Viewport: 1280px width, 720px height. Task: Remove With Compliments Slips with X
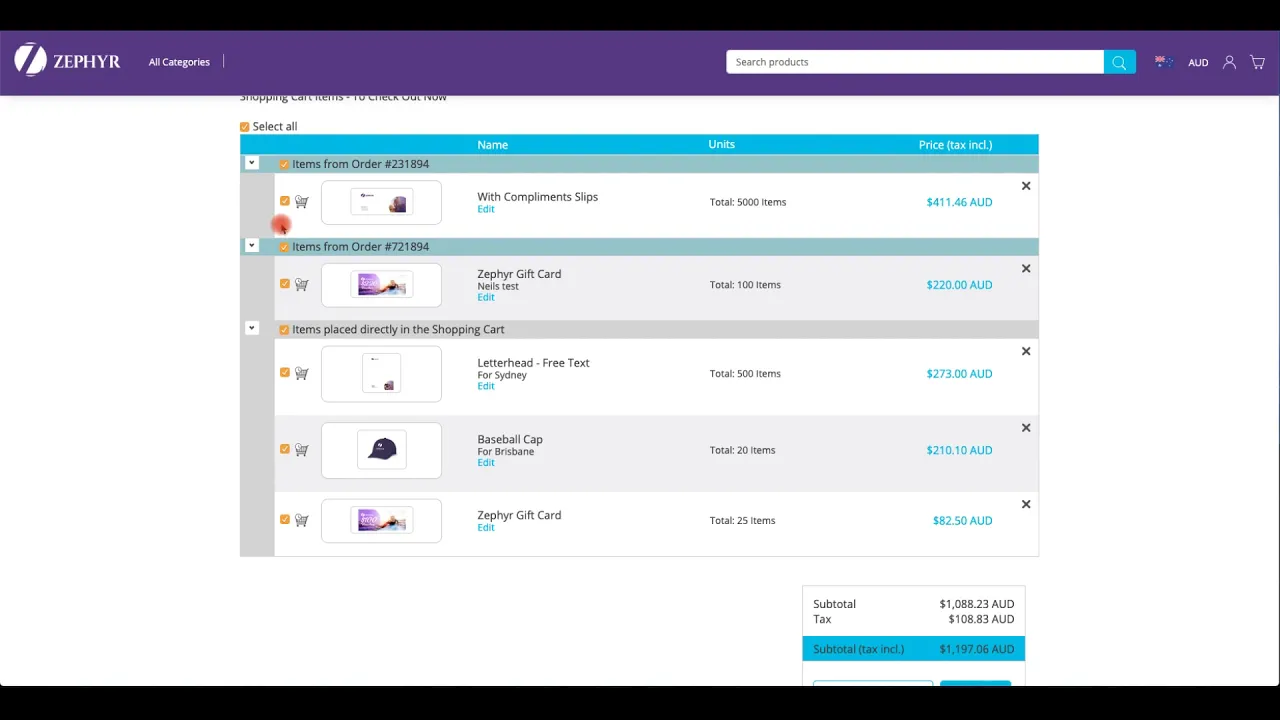(1025, 186)
